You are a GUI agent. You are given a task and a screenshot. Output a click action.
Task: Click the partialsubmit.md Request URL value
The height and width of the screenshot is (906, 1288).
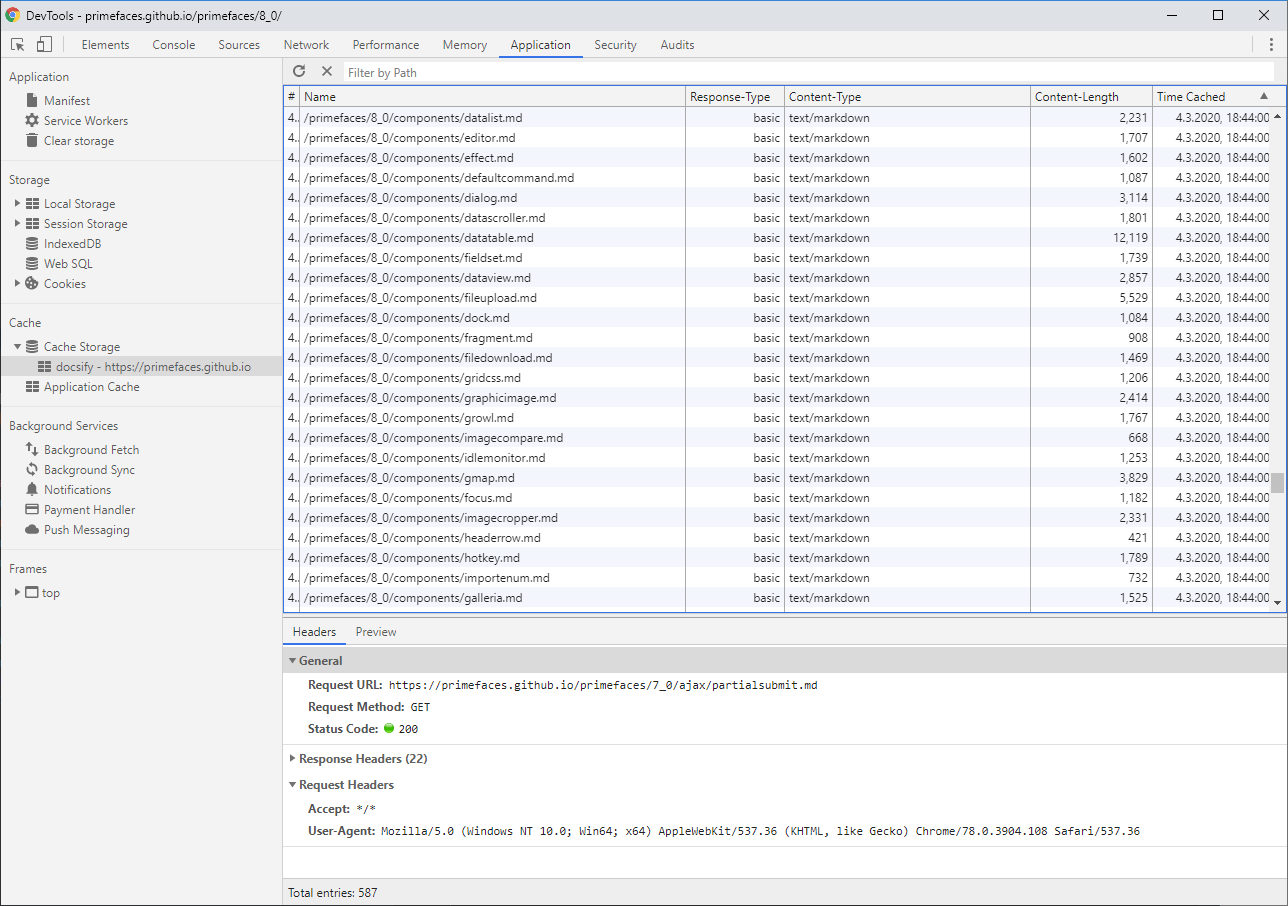click(603, 685)
